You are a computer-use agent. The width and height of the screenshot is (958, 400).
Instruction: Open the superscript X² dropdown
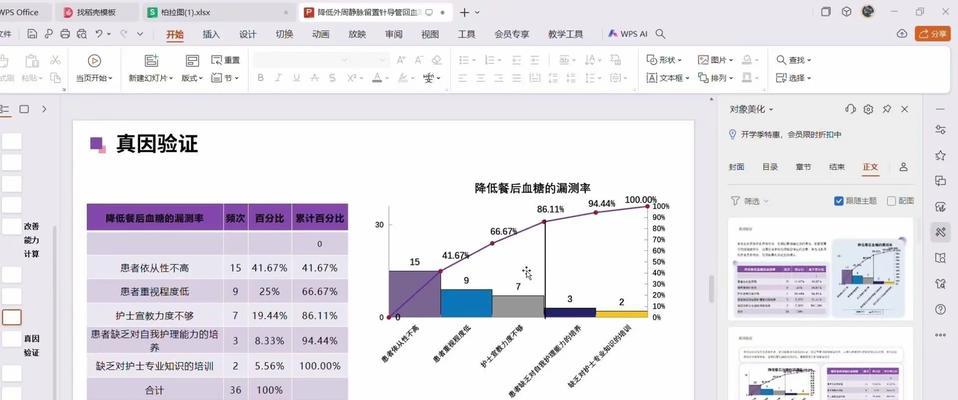click(362, 78)
